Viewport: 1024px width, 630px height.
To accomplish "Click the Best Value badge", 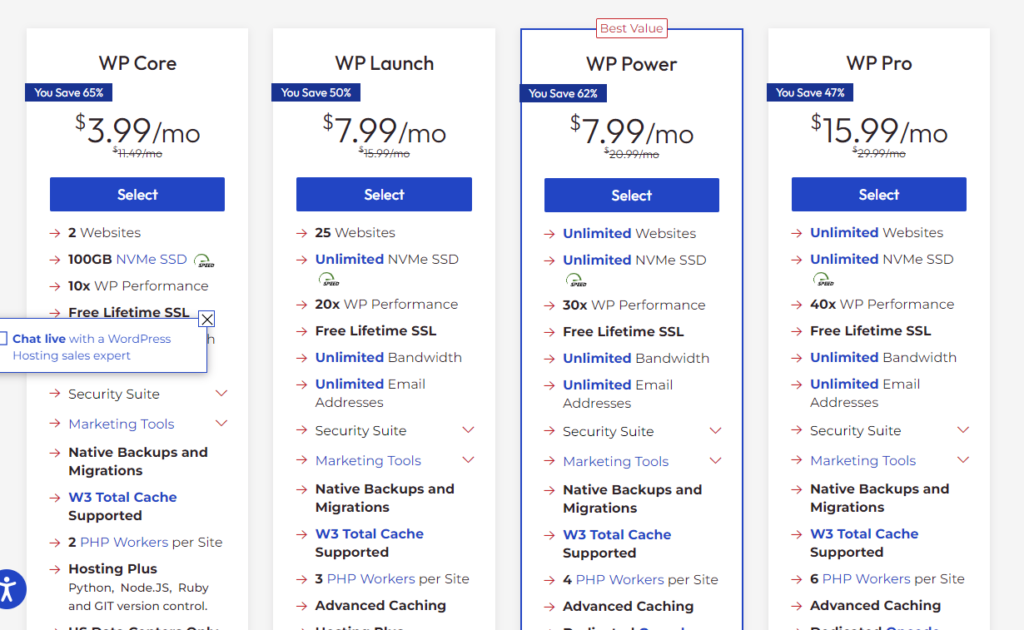I will 632,28.
